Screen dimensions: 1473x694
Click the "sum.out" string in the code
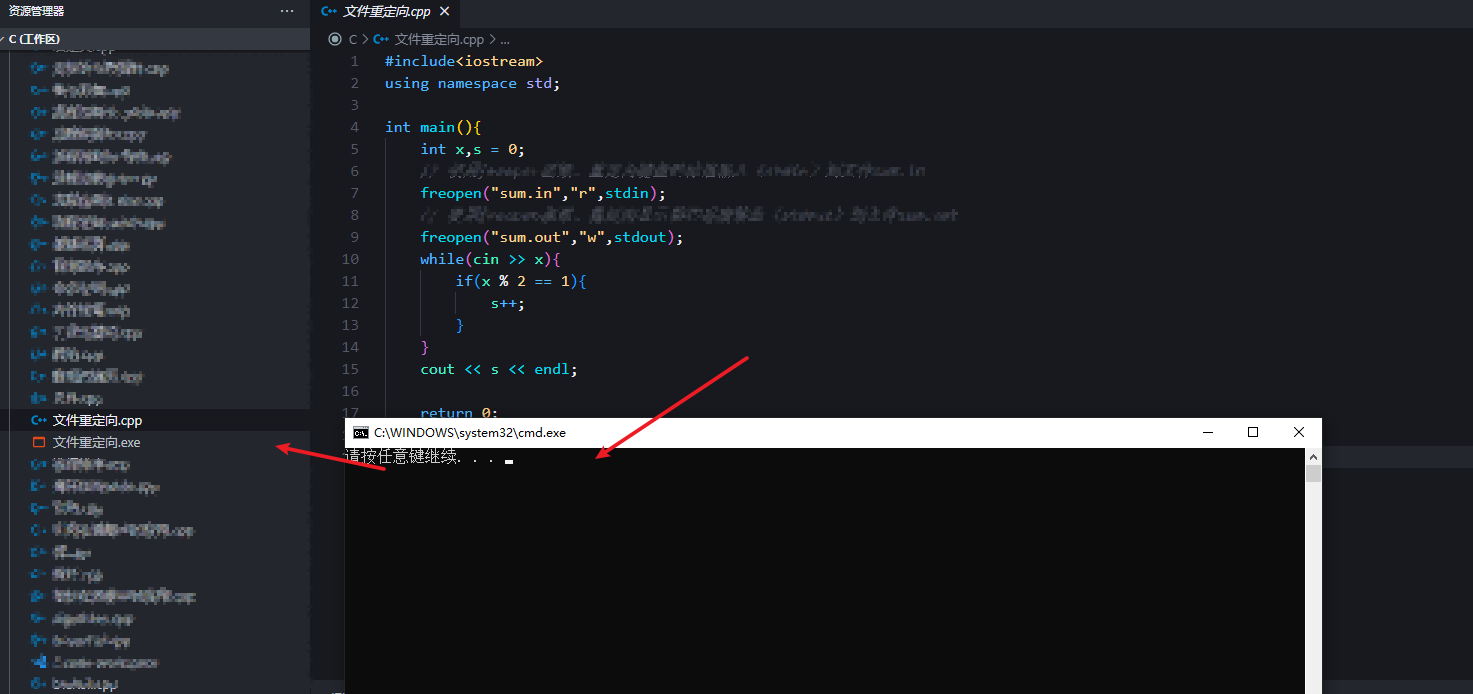click(x=528, y=237)
